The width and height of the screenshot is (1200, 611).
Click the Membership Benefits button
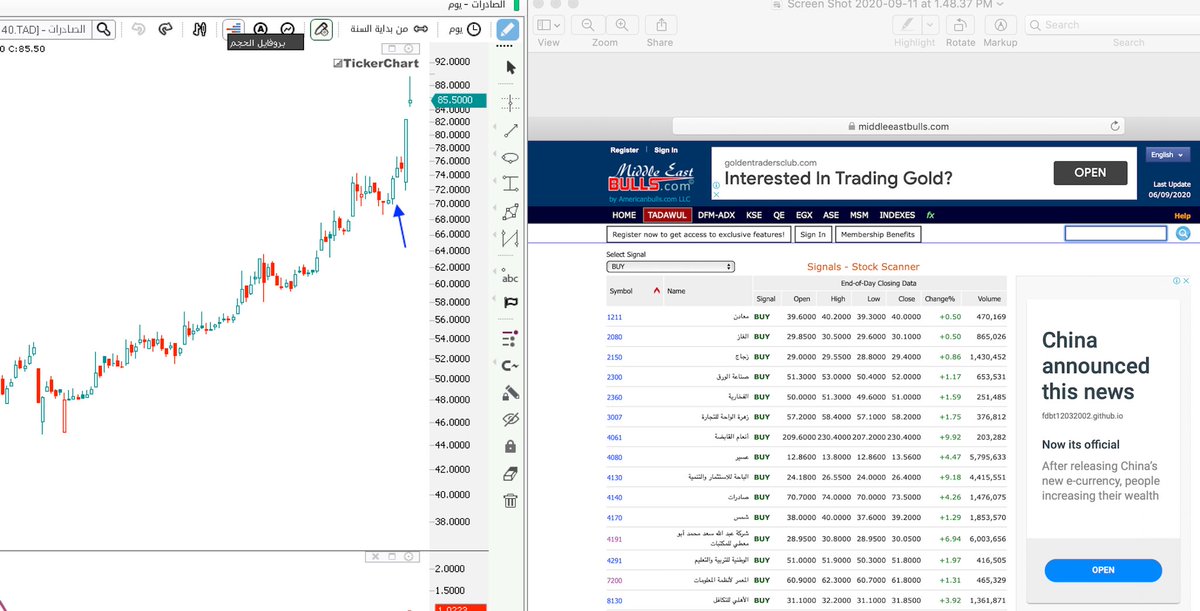tap(877, 234)
